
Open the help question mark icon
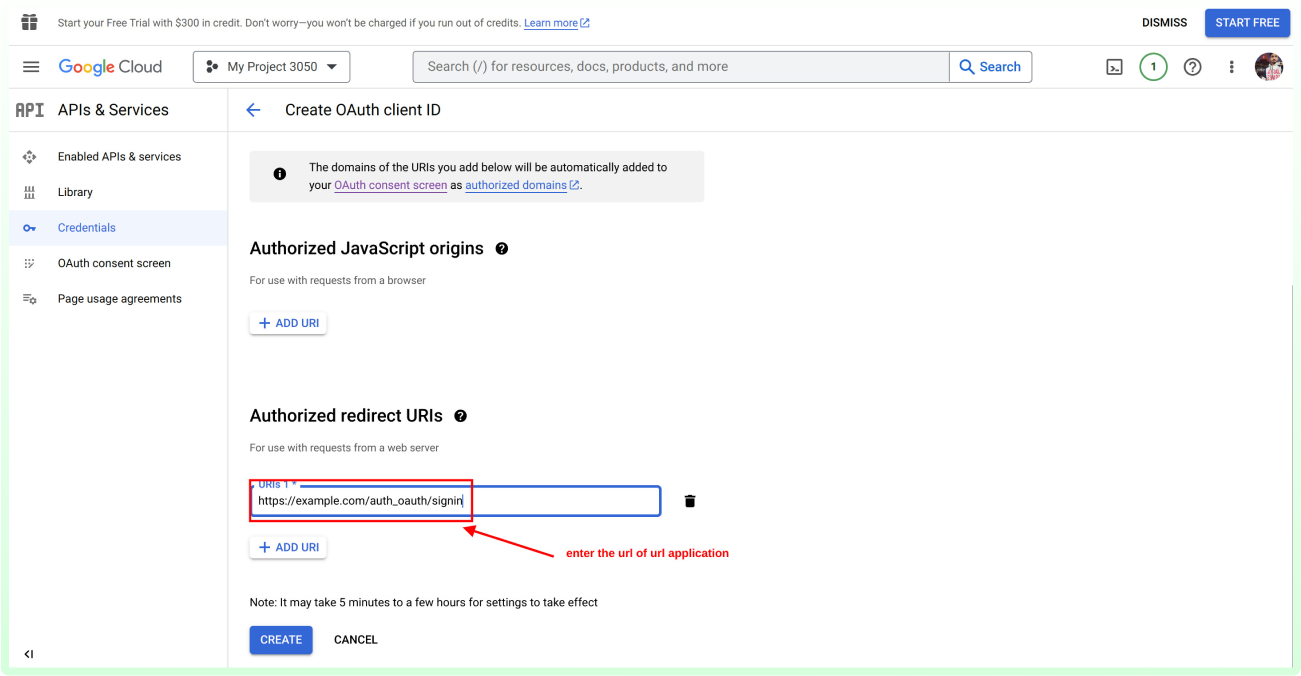1192,66
